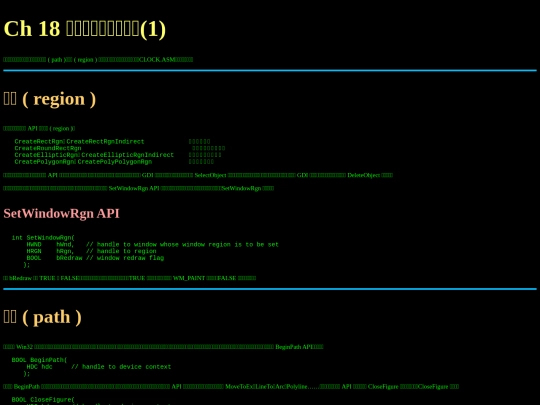
Task: Click "CreateRectRgnIndirect" in the code list
Action: [x=105, y=142]
